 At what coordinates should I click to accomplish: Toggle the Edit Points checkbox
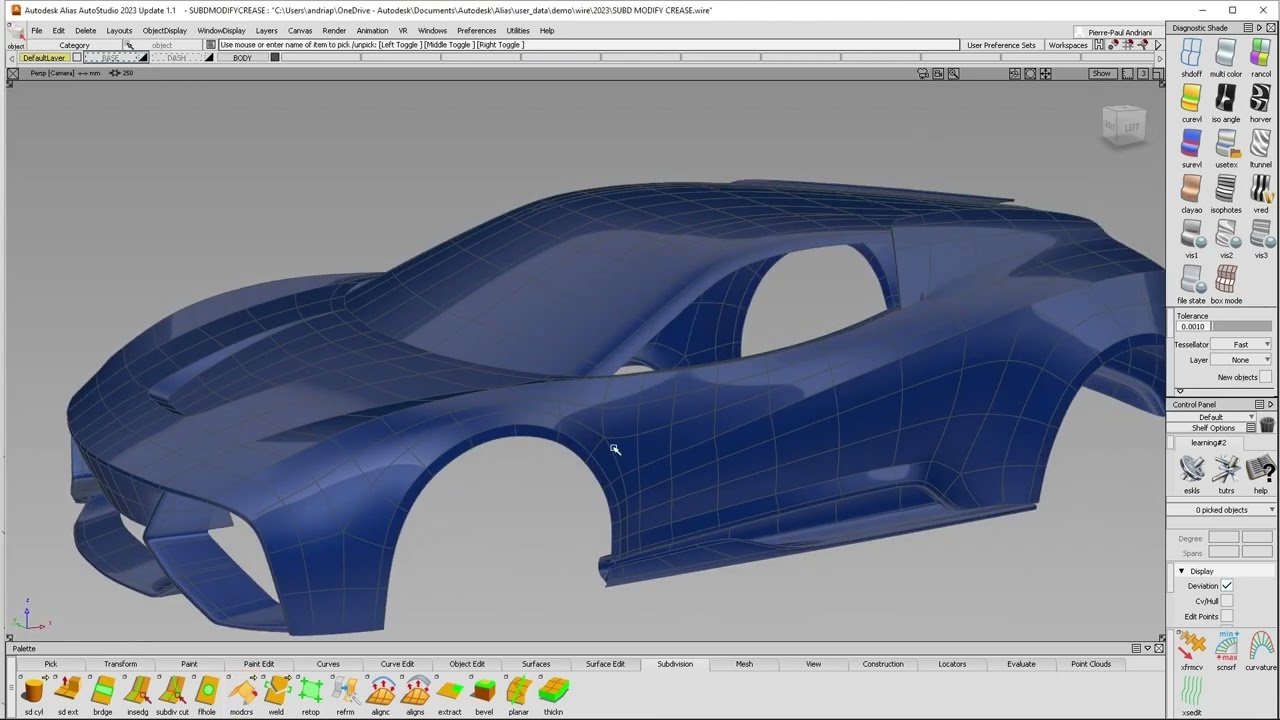pos(1227,616)
